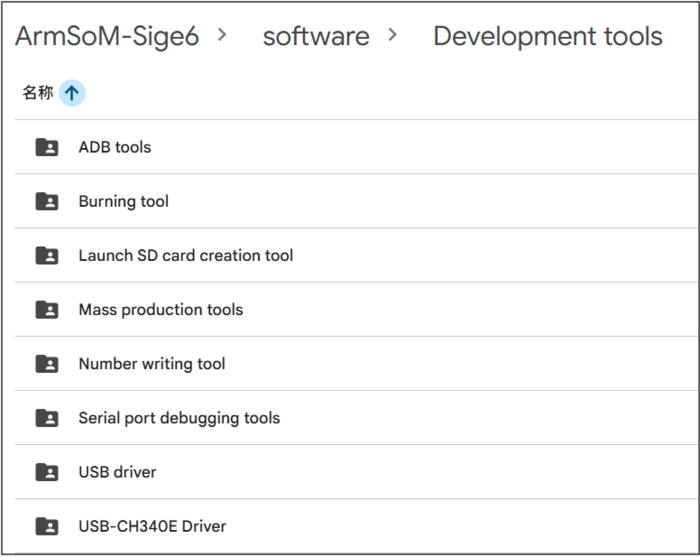Select the Mass production tools folder icon

tap(47, 309)
